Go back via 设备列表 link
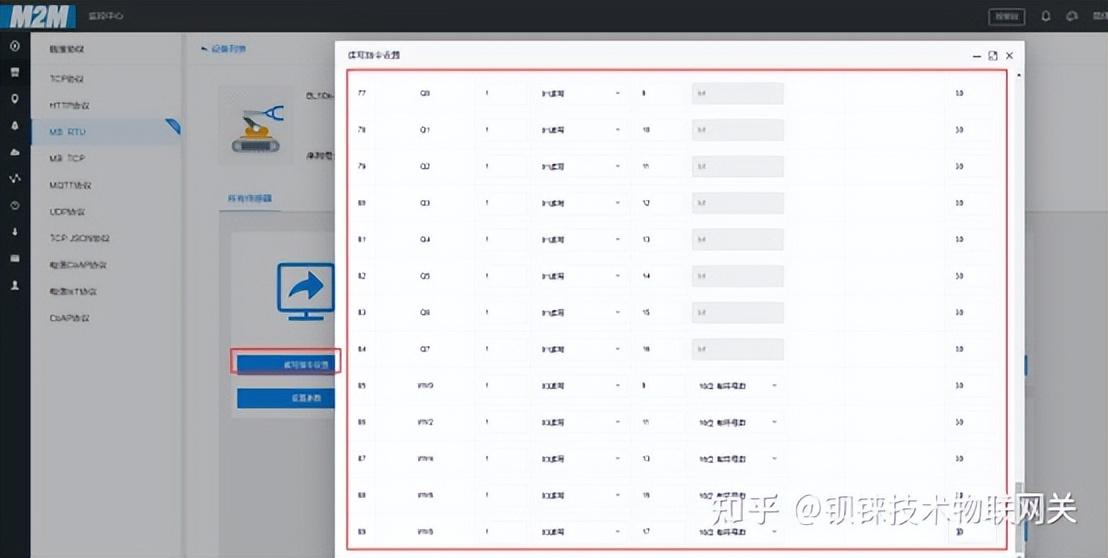 coord(224,49)
